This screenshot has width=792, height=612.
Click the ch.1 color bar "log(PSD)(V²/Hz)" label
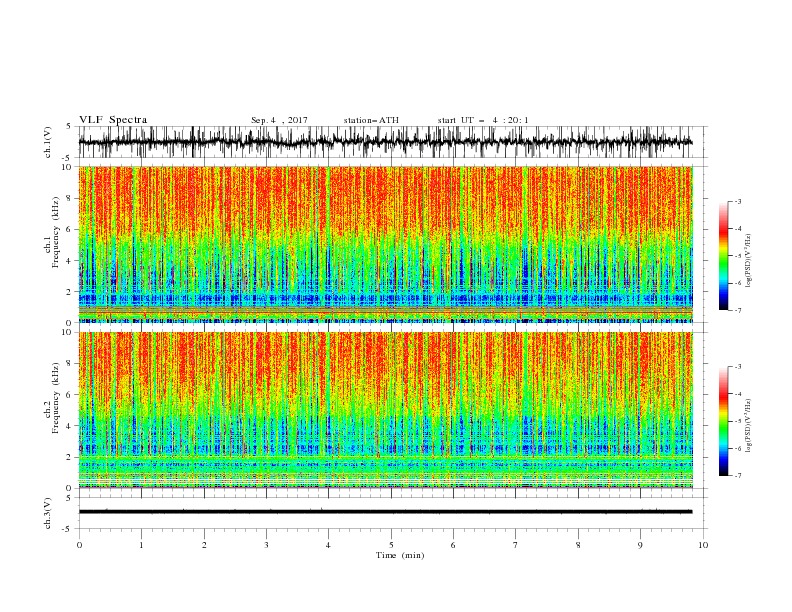point(748,261)
